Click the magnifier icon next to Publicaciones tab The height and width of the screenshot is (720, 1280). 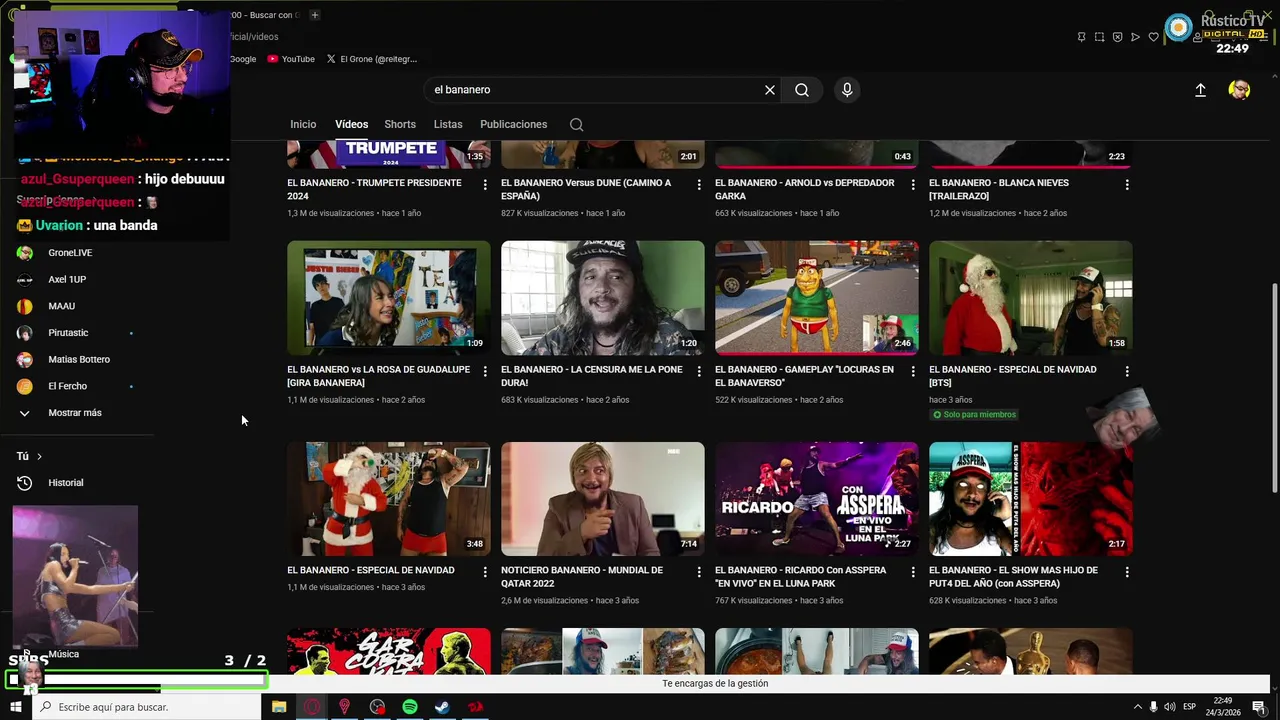click(576, 125)
